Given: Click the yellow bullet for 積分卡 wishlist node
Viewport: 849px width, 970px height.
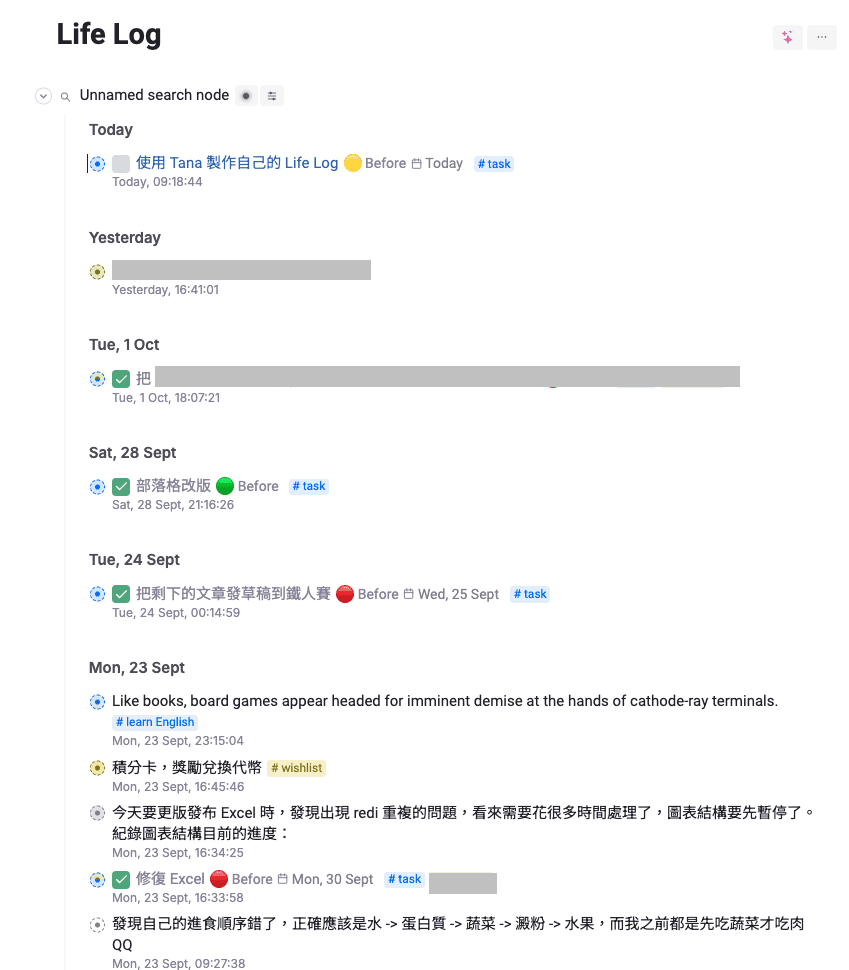Looking at the screenshot, I should coord(97,768).
